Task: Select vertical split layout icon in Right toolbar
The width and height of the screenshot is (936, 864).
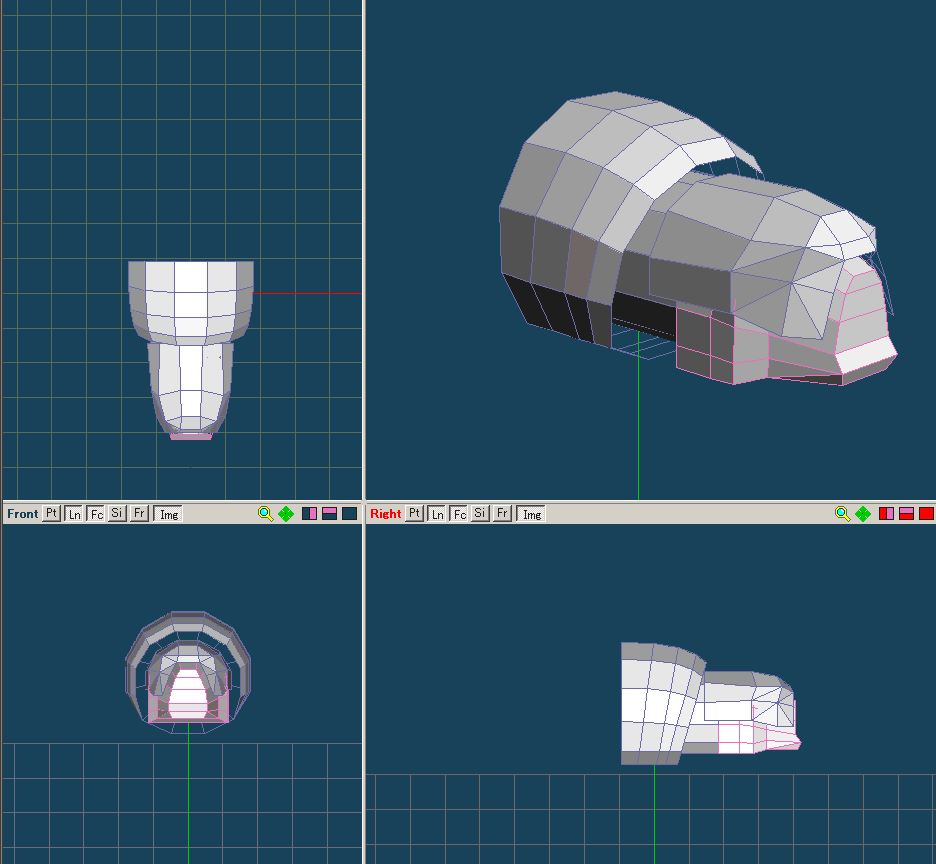Action: pos(886,514)
